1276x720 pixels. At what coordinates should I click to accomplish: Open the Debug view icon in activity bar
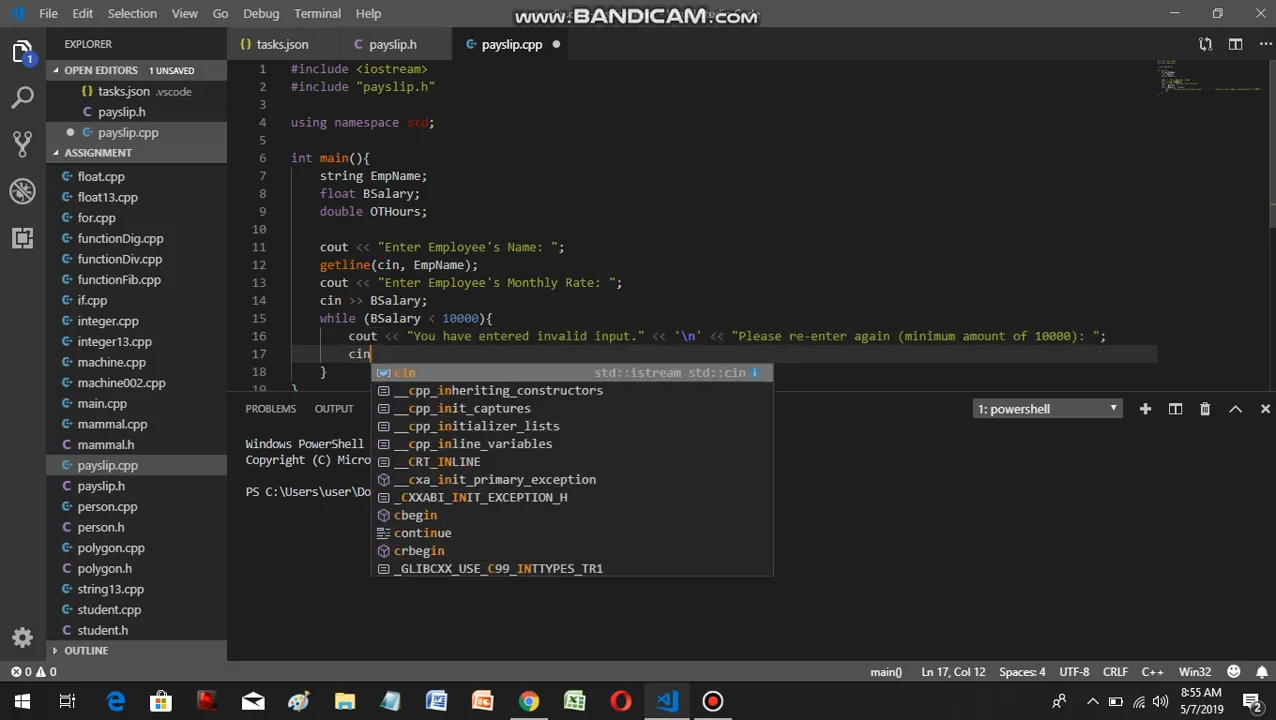tap(23, 191)
